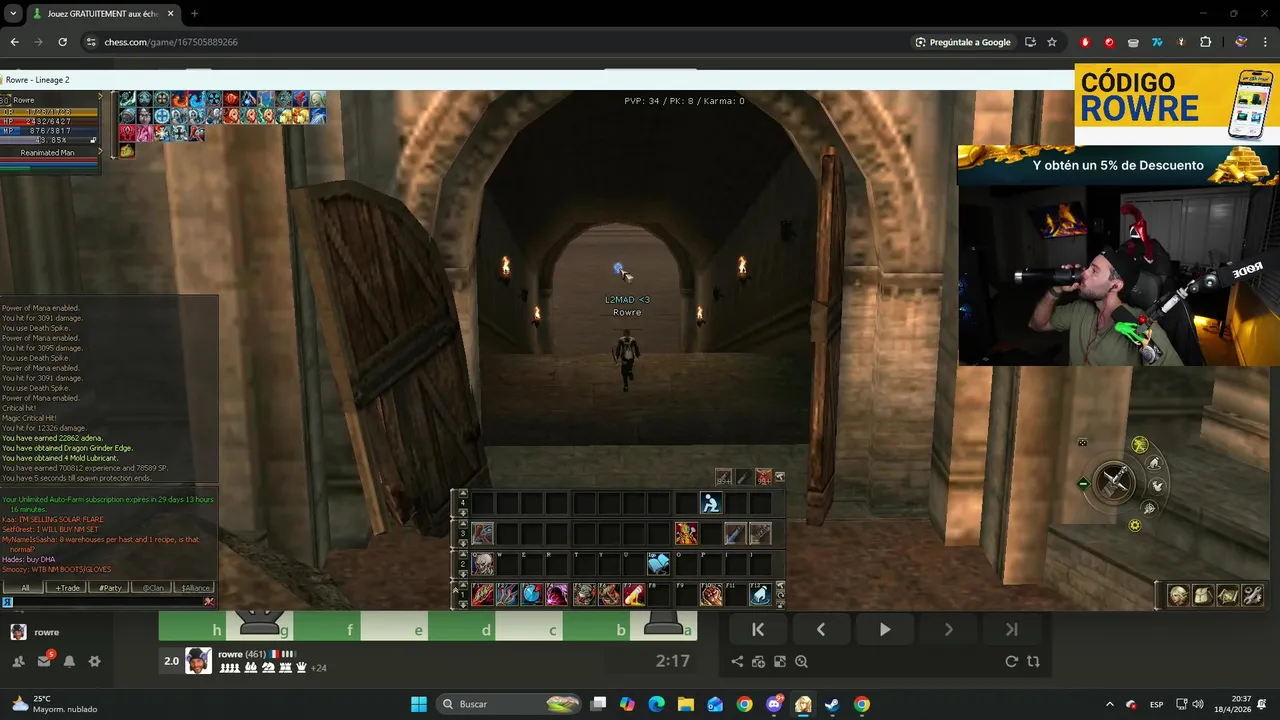The image size is (1280, 720).
Task: Reload the browser page
Action: tap(62, 42)
